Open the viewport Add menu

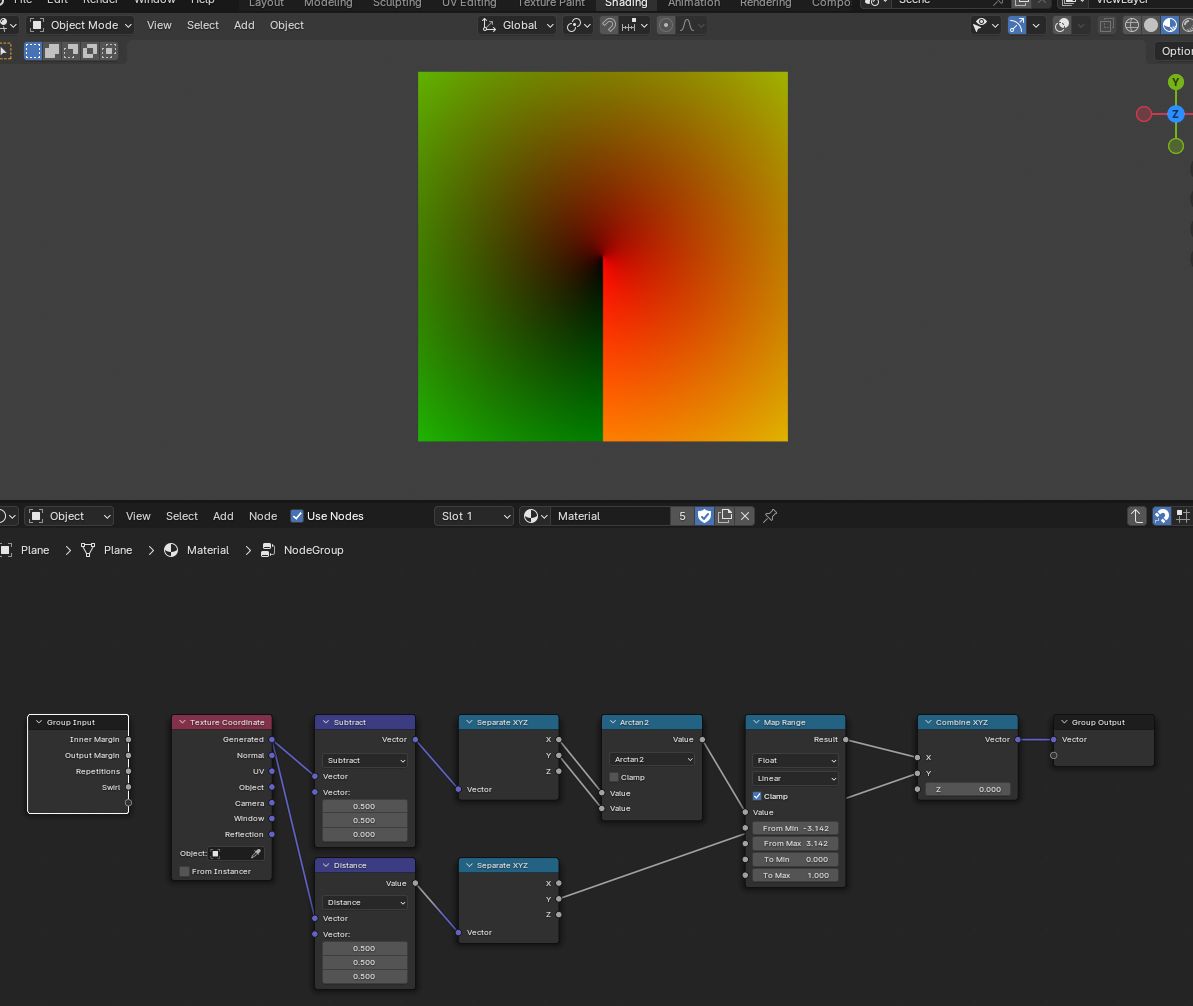click(x=244, y=25)
